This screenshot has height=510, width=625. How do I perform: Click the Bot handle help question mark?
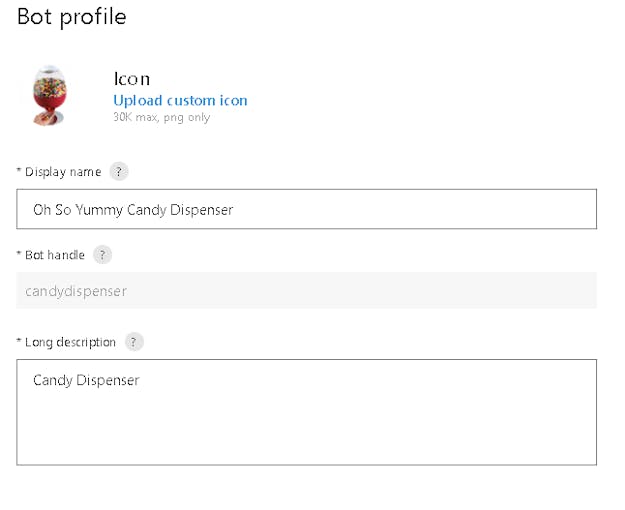pyautogui.click(x=102, y=255)
